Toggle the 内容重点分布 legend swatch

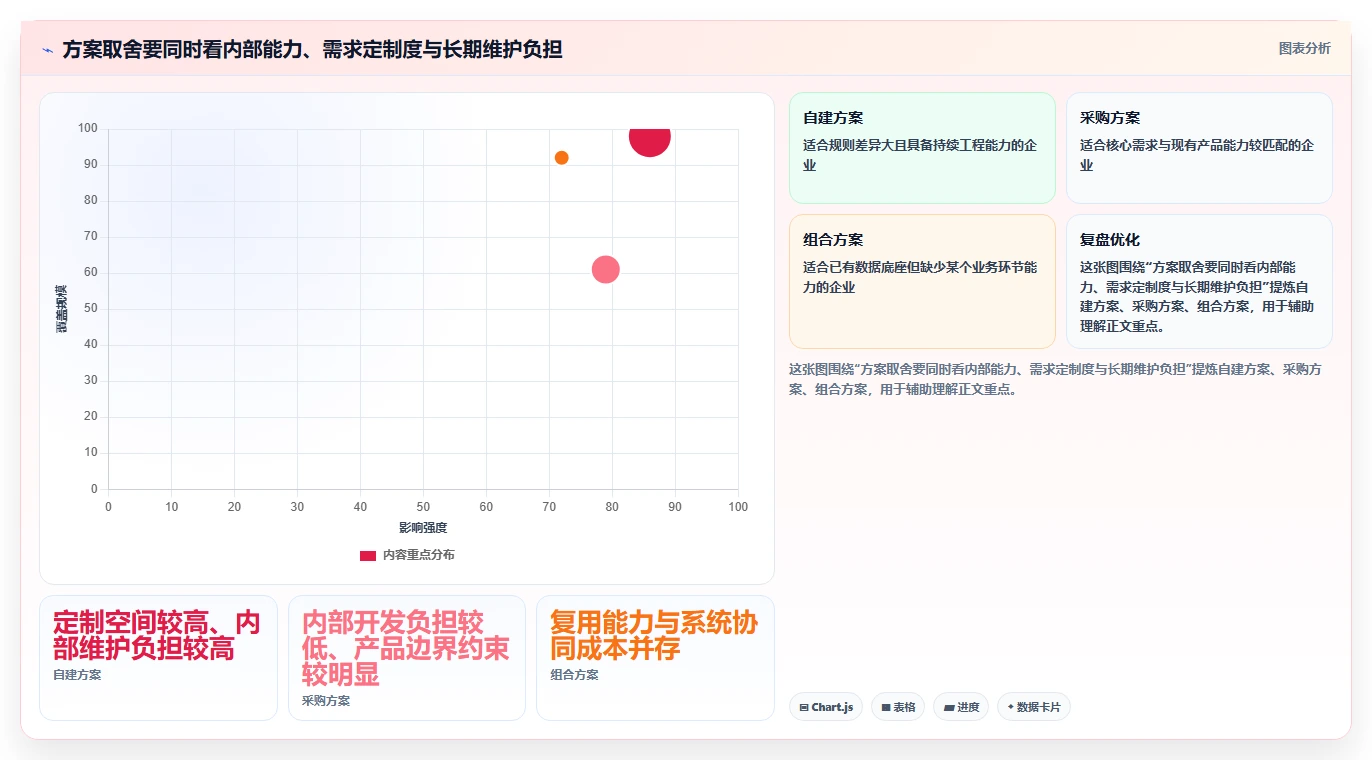tap(368, 555)
